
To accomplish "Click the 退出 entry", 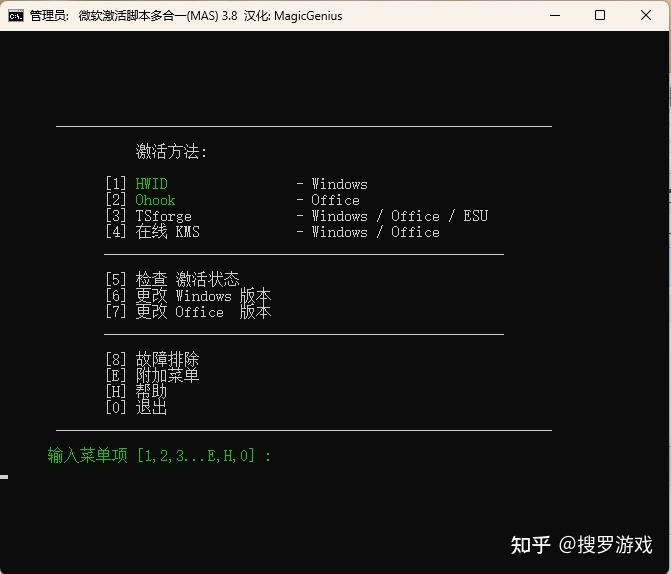I will 136,407.
